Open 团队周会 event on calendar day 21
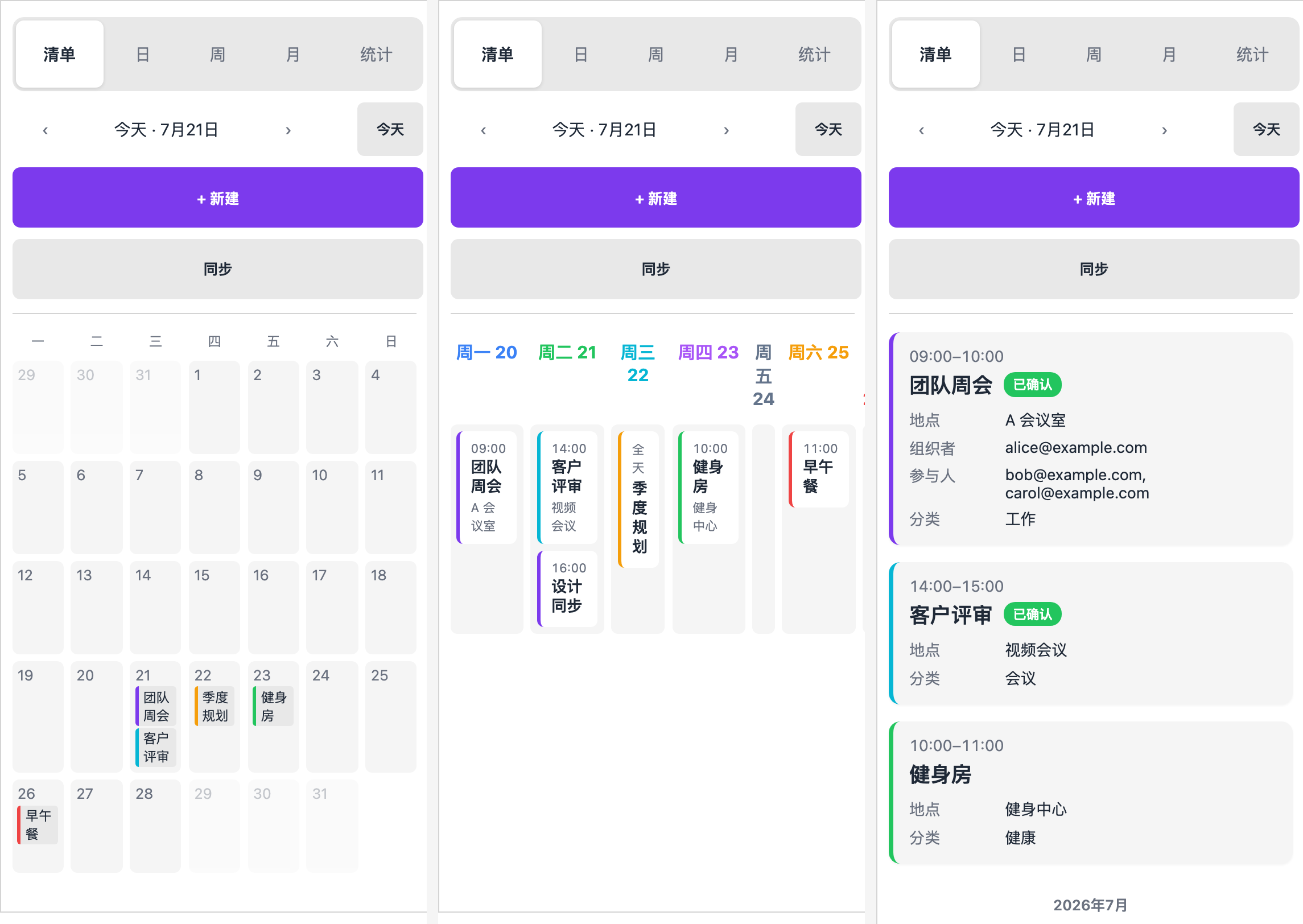 pos(156,706)
